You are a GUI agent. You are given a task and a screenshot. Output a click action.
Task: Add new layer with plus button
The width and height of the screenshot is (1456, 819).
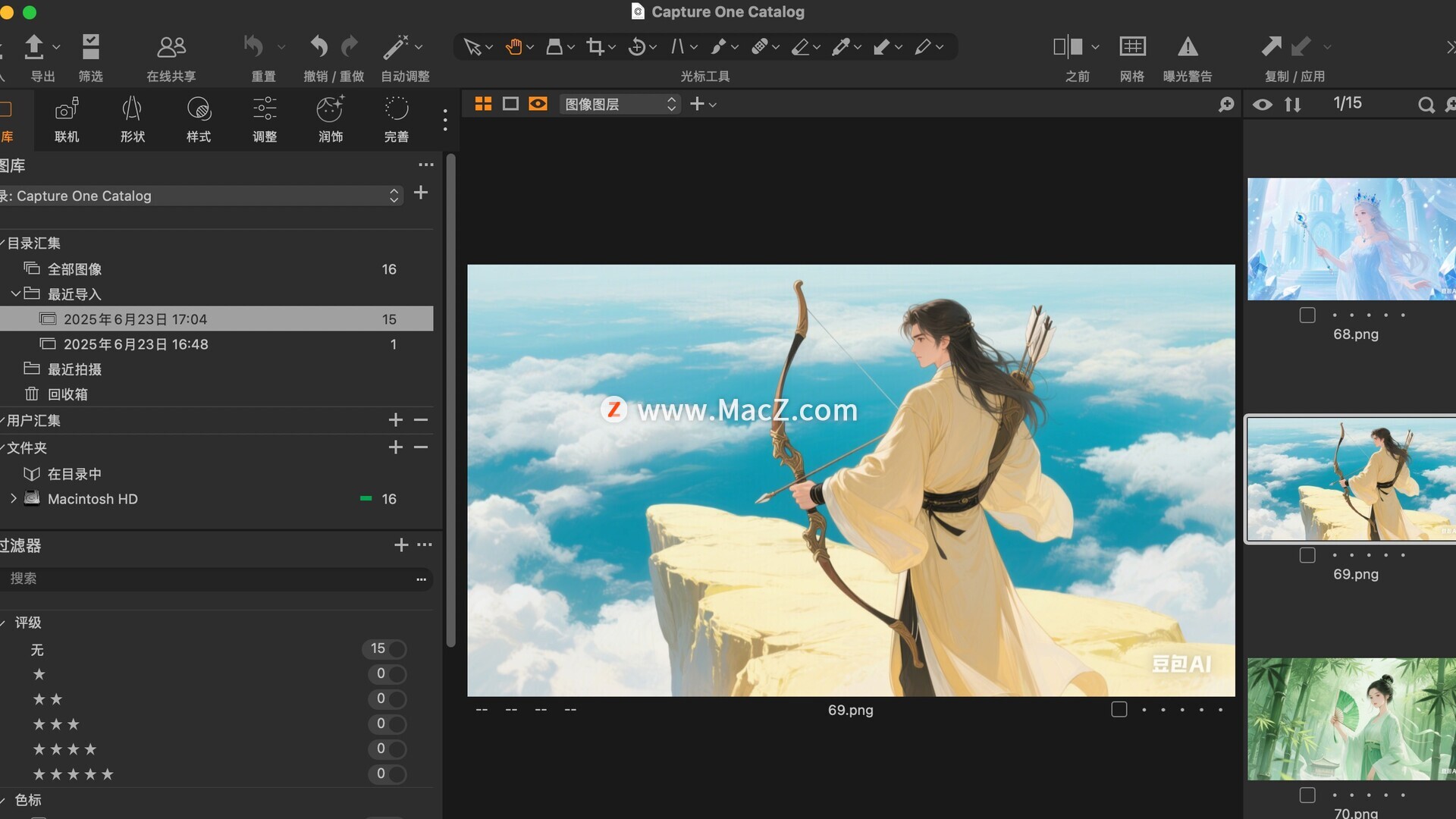point(697,104)
